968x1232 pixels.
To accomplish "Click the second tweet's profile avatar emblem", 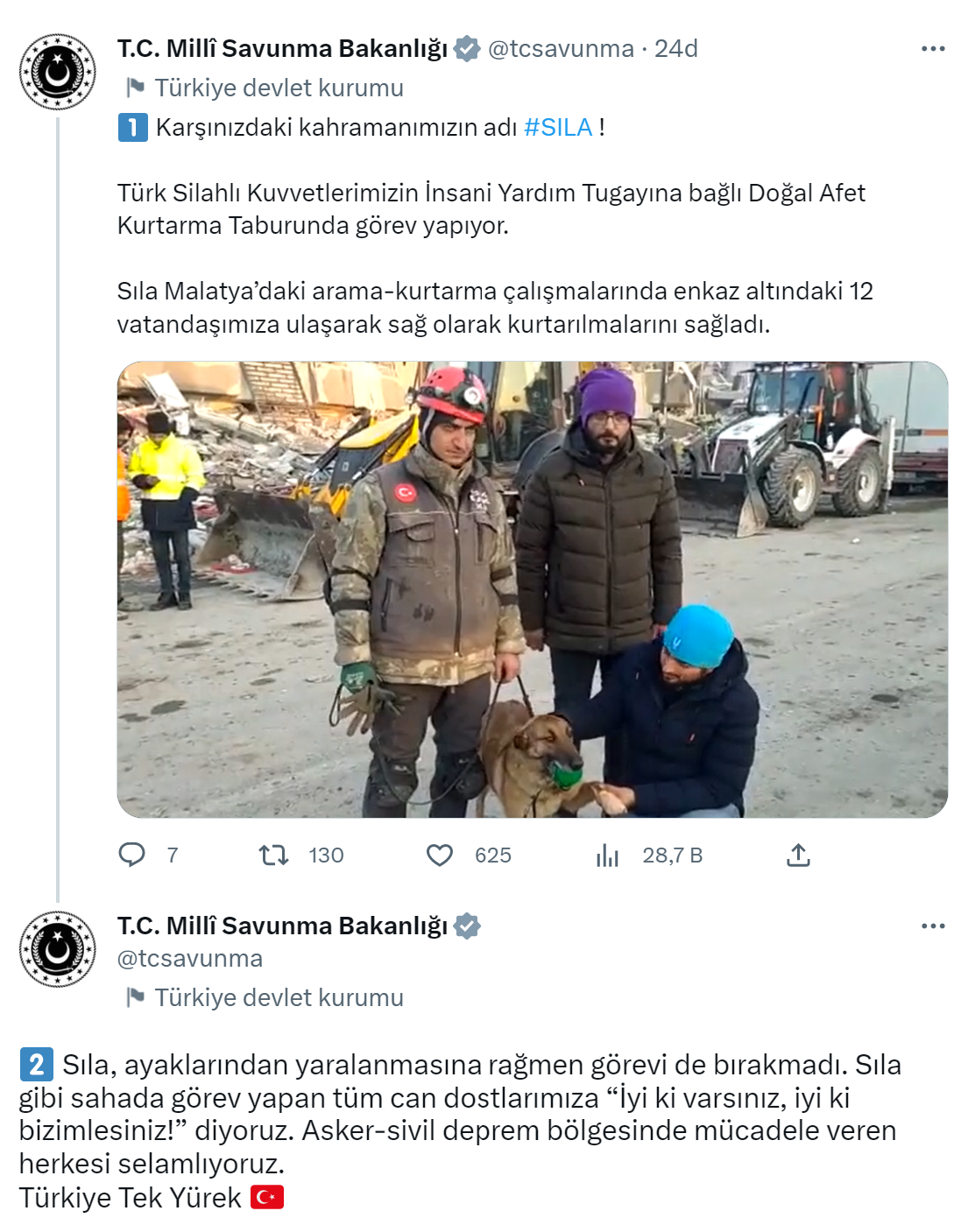I will pyautogui.click(x=58, y=949).
